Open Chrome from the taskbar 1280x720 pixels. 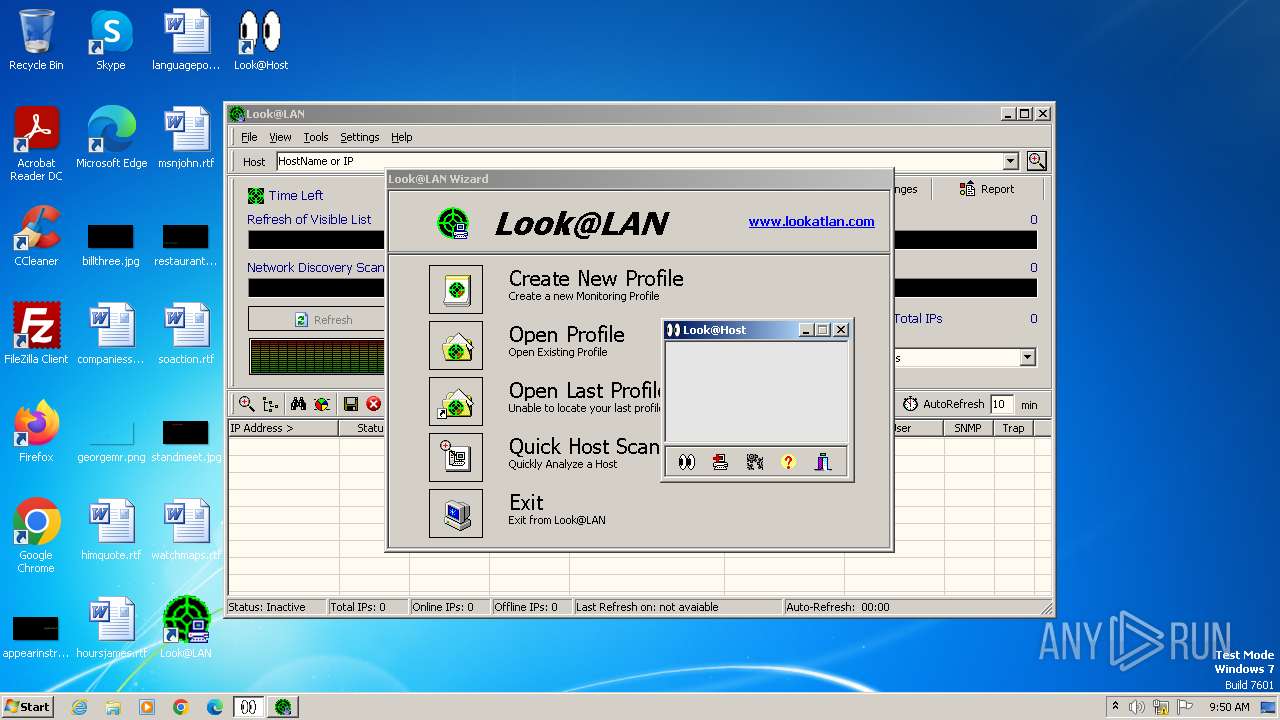coord(181,707)
